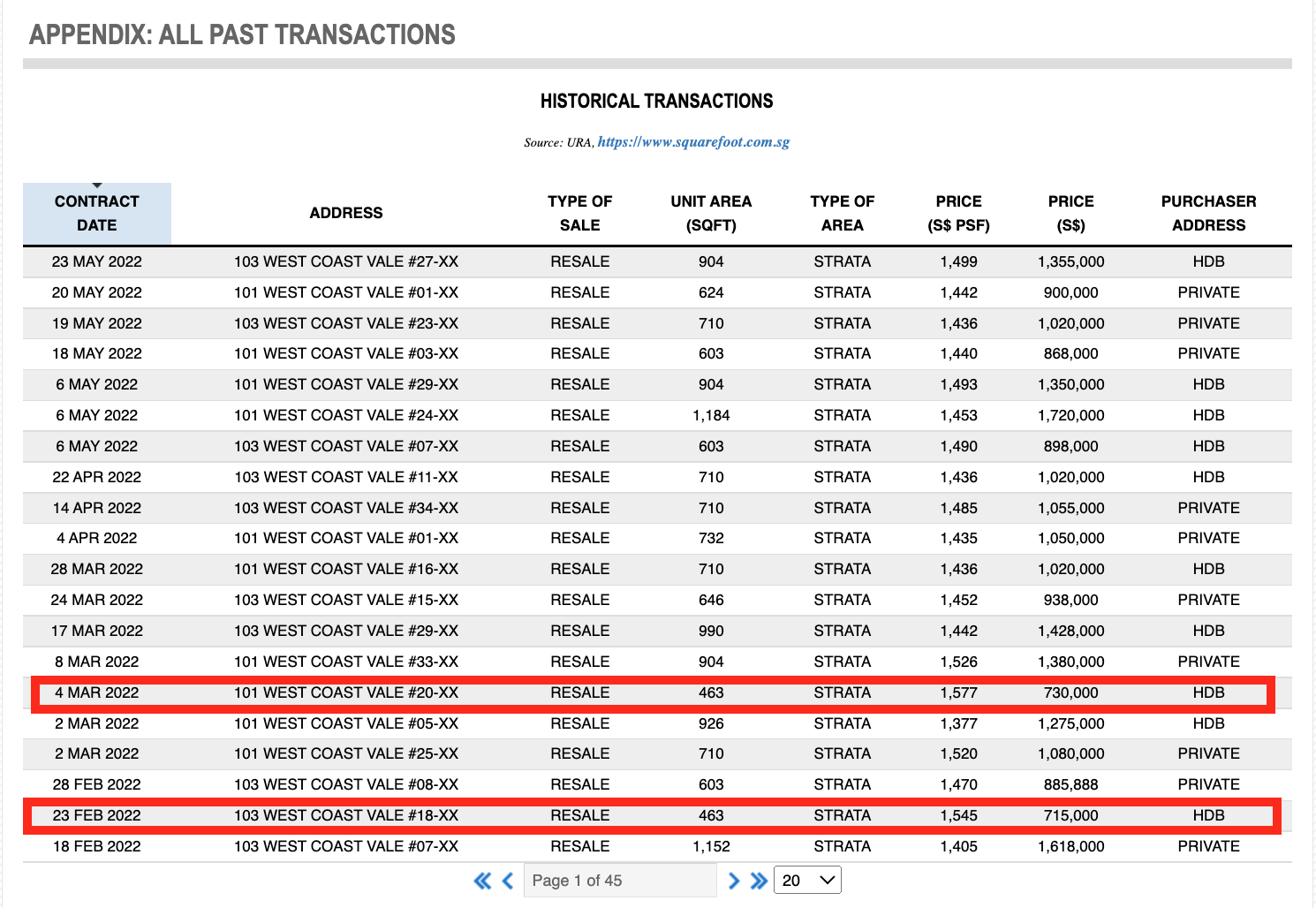Select address 101 WEST COAST VALE #25-XX

pos(346,753)
